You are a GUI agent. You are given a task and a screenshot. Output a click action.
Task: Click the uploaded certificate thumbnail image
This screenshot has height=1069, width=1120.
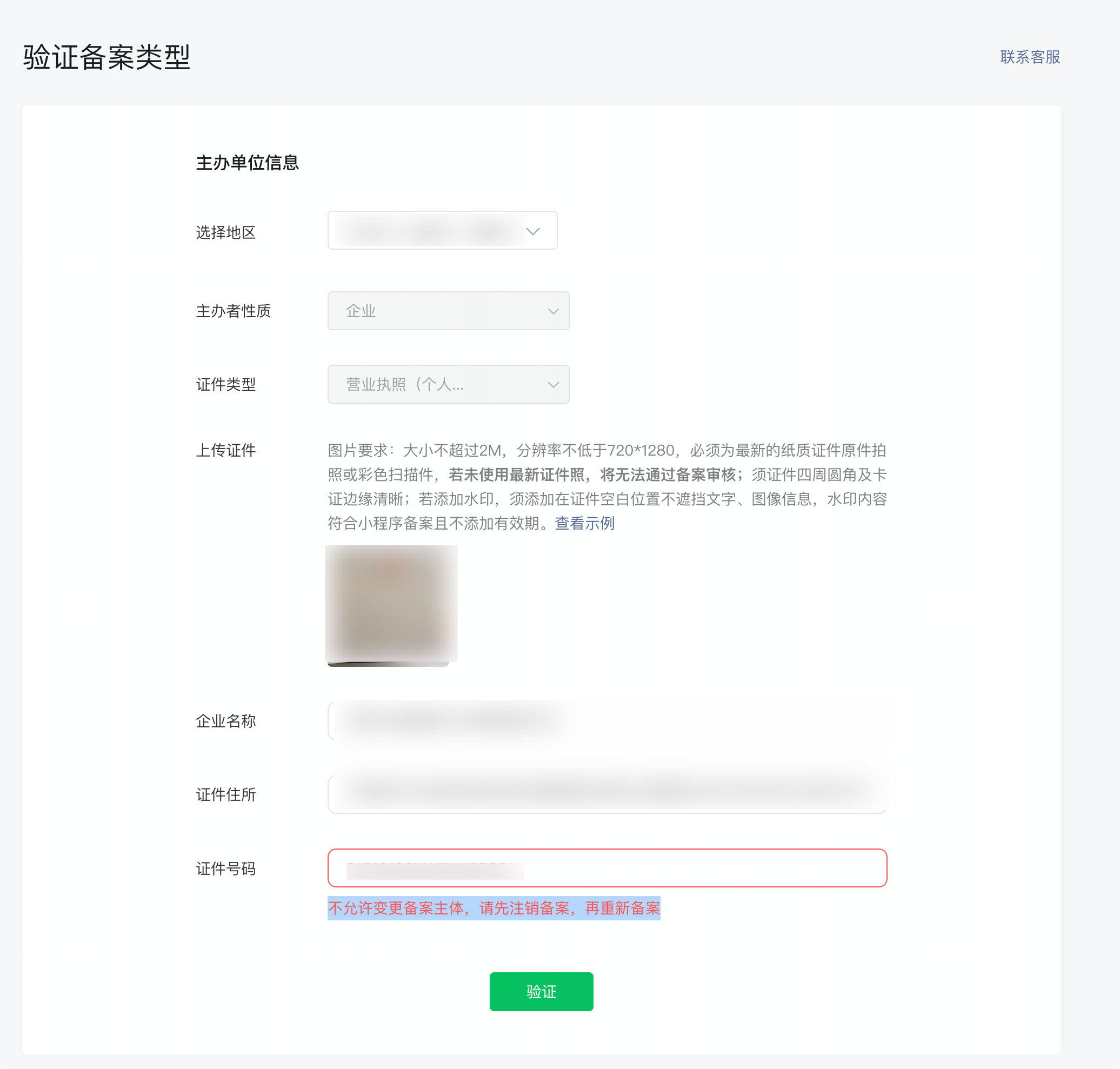tap(391, 604)
